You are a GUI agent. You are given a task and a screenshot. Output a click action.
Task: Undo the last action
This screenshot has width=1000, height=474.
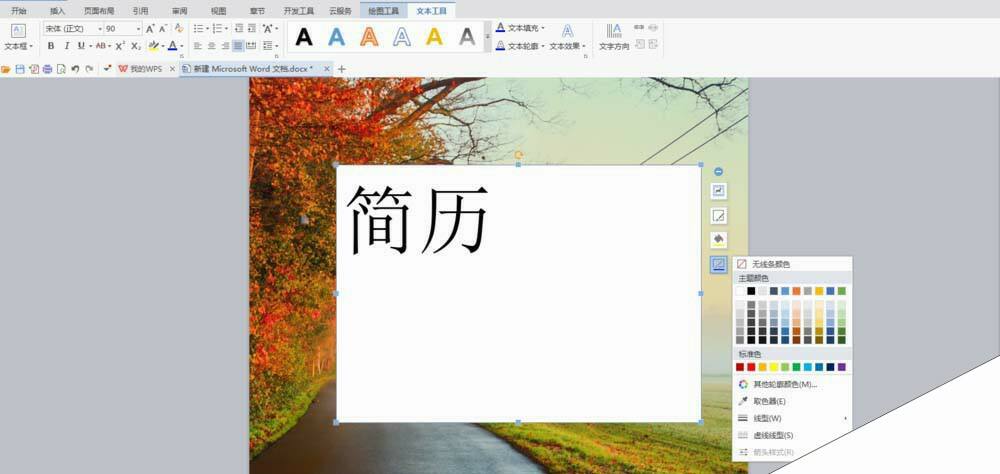[75, 69]
